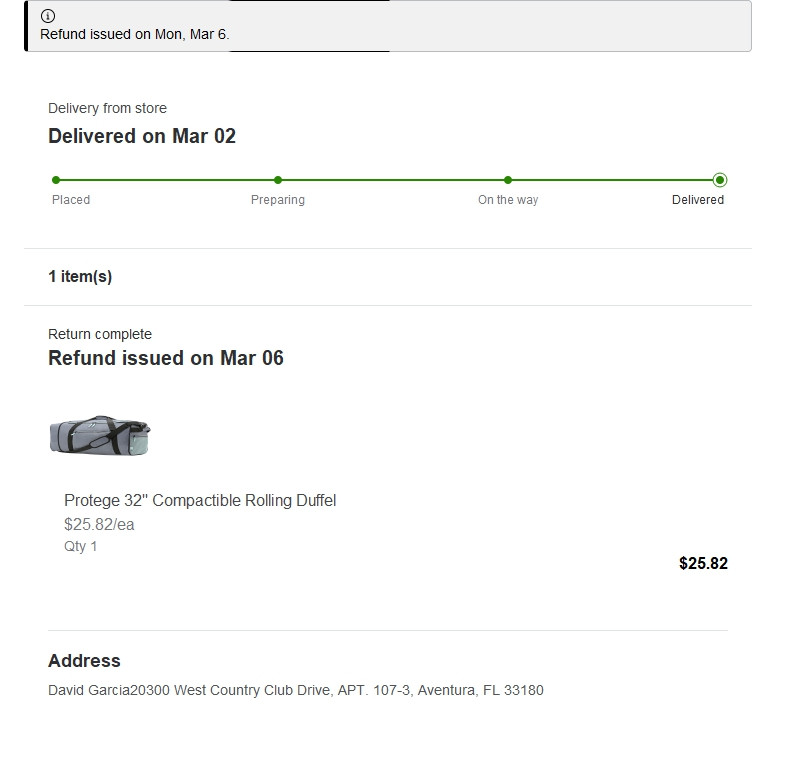
Task: Click the Placed progress dot
Action: point(56,180)
